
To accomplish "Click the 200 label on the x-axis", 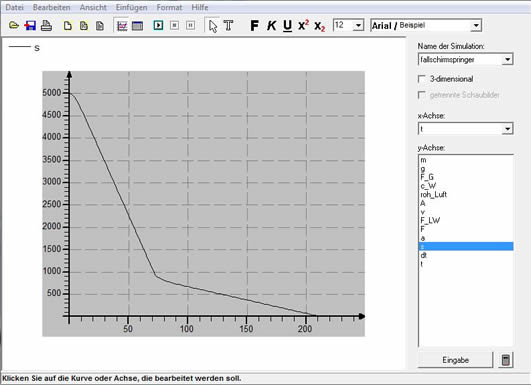I will click(x=305, y=328).
